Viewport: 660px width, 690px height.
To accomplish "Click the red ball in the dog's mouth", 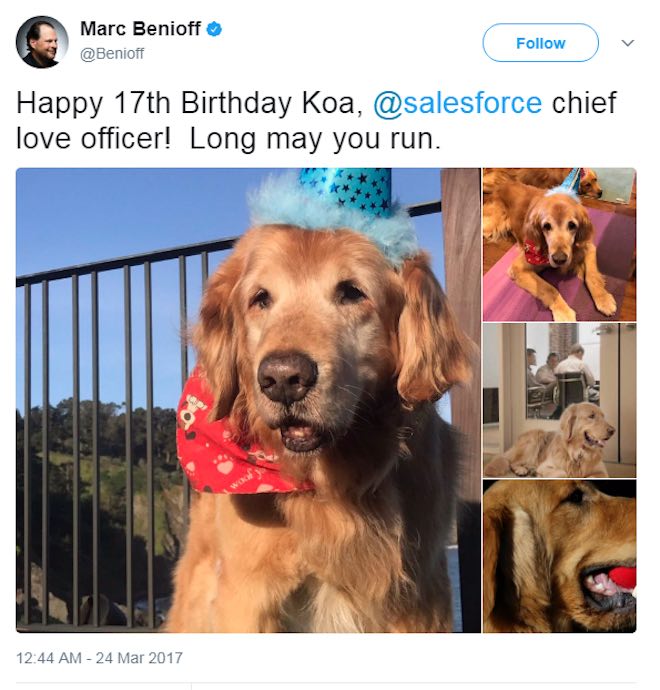I will (x=622, y=580).
